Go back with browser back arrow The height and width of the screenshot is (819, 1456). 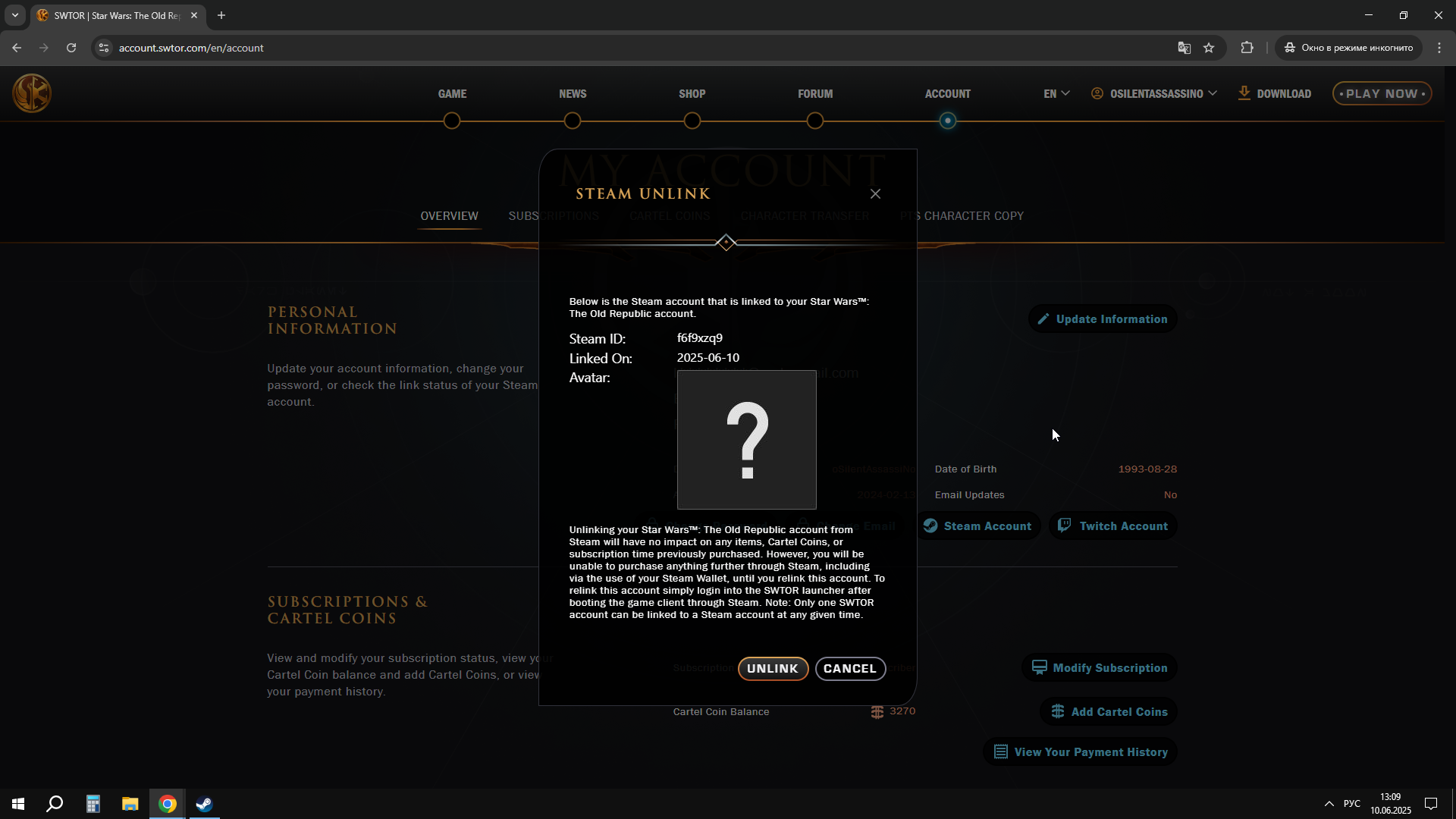pyautogui.click(x=17, y=48)
